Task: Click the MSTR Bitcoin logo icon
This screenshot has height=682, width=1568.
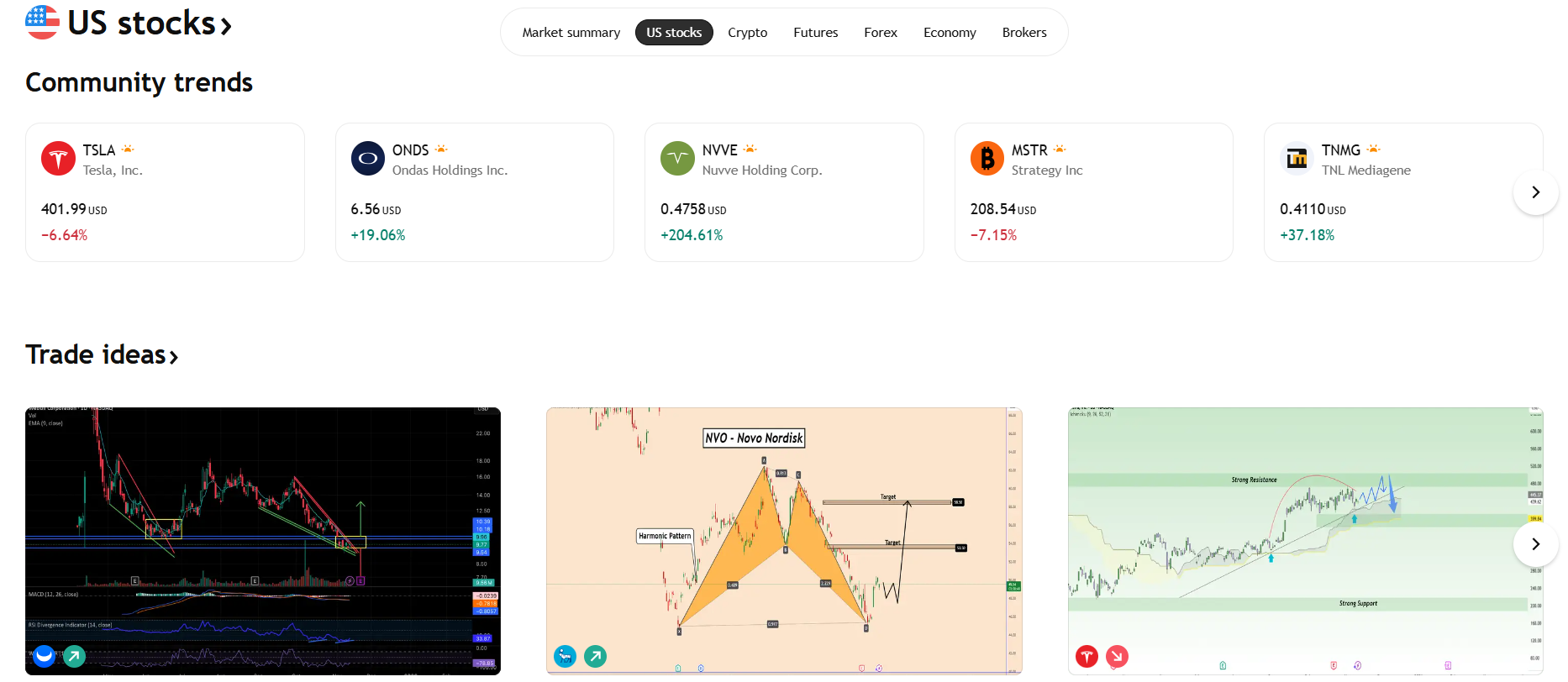Action: pos(987,159)
